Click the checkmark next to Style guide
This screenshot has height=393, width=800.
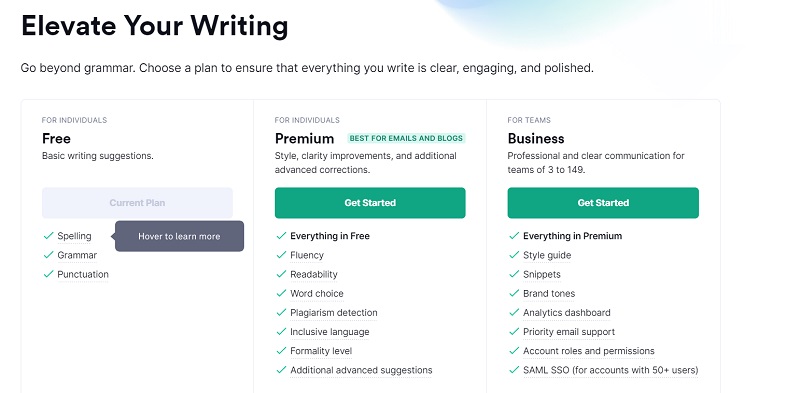[x=514, y=255]
